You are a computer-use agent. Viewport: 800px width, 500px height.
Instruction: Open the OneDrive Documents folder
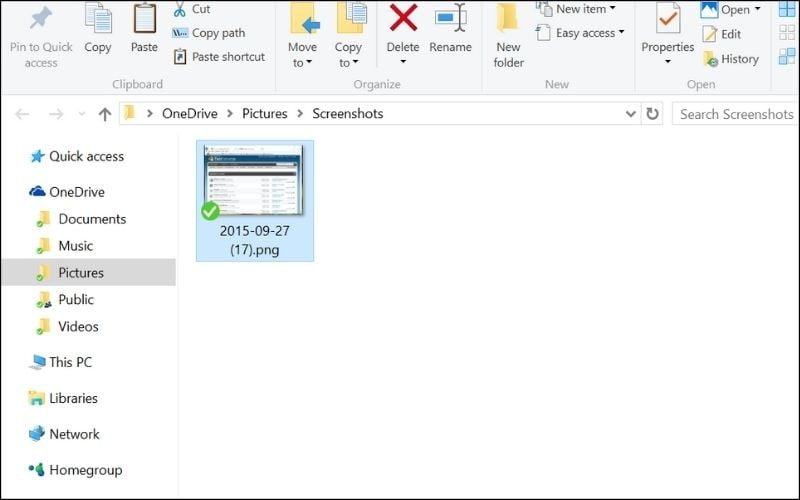pyautogui.click(x=82, y=219)
